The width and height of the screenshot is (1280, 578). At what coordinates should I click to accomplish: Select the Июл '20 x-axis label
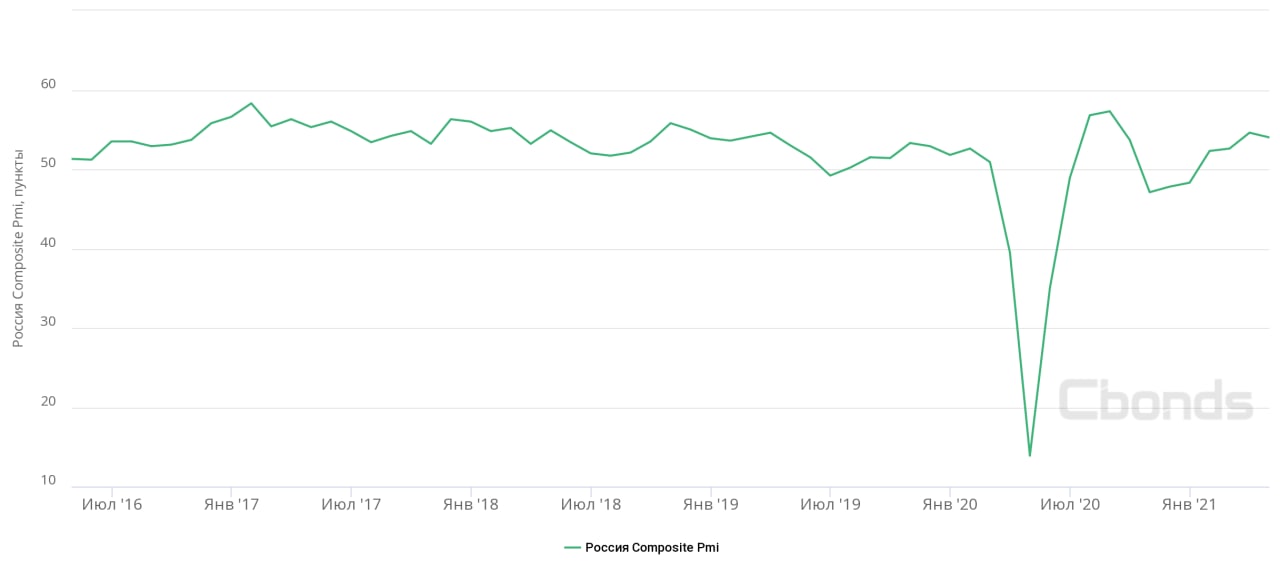(1070, 505)
